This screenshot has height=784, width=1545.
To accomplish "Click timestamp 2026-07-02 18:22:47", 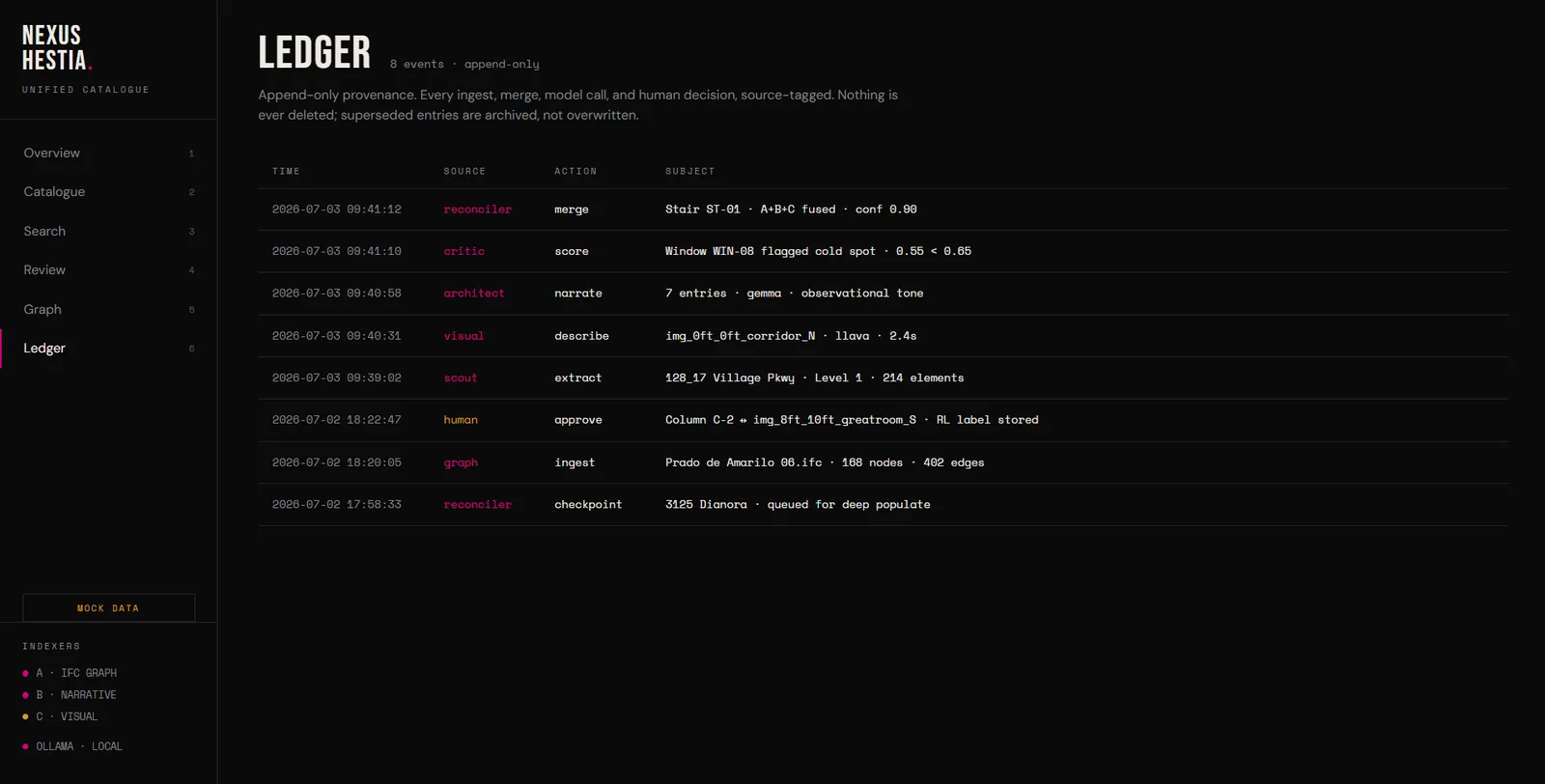I will coord(337,420).
